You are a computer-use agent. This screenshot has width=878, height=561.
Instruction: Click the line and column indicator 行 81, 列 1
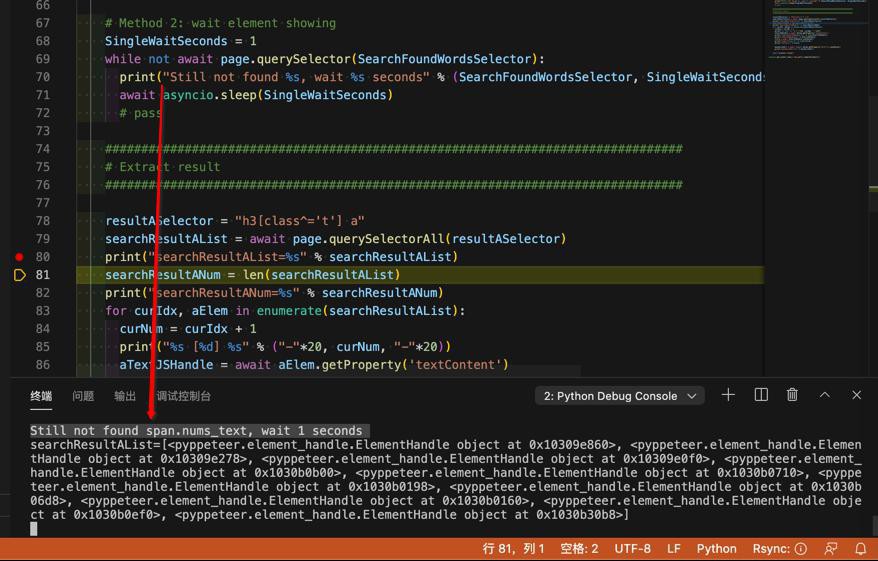click(513, 549)
